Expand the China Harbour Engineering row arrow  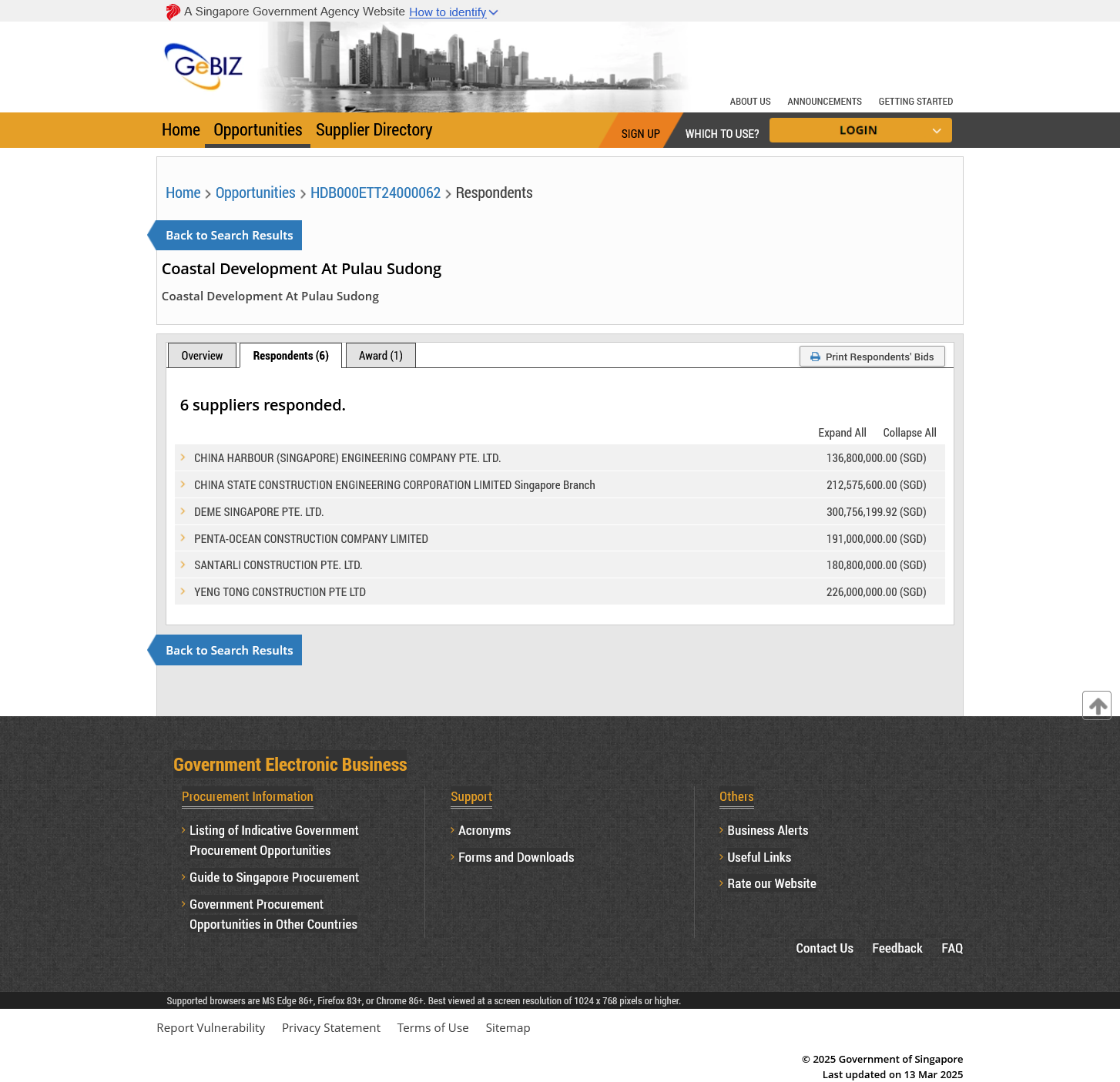click(183, 457)
